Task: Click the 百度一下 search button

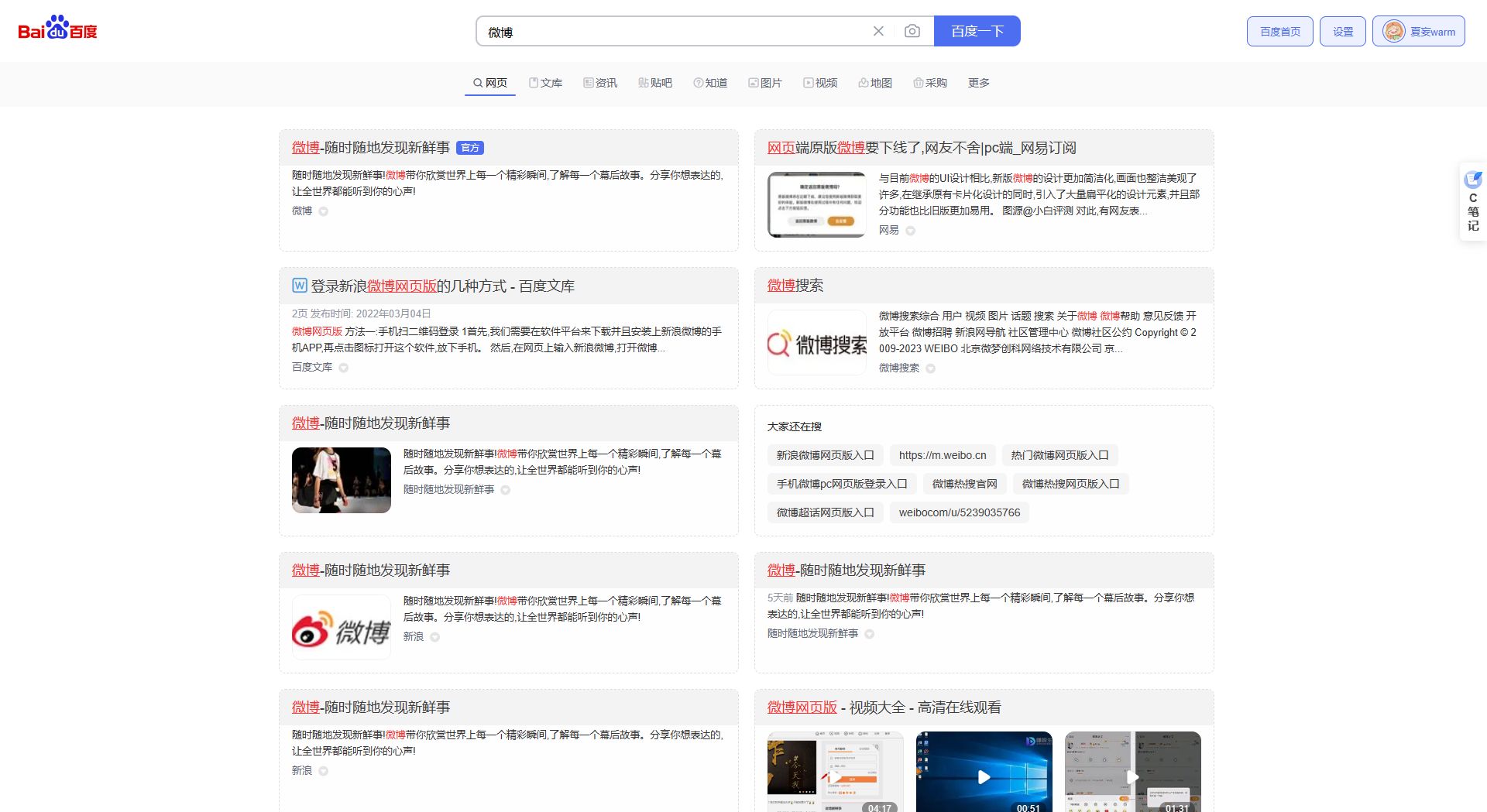Action: tap(977, 31)
